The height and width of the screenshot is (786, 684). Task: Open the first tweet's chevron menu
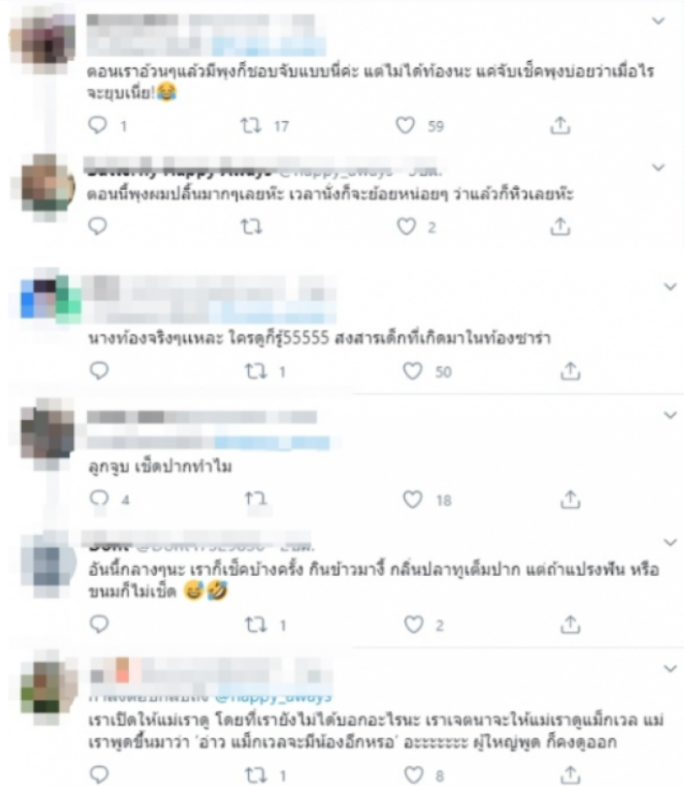658,21
